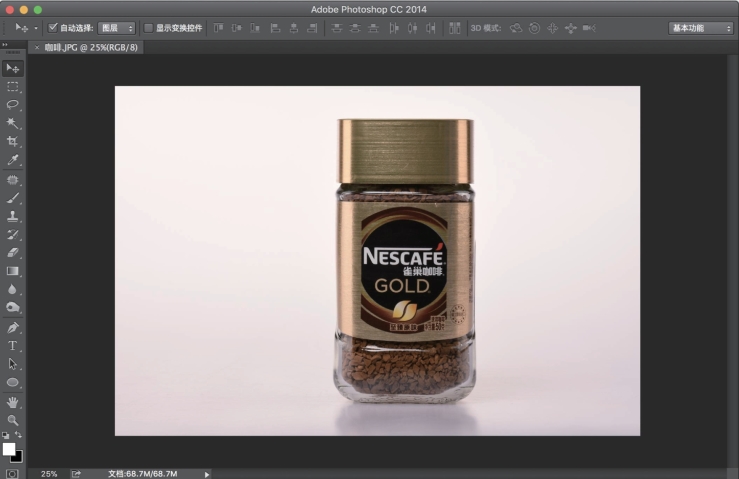Screen dimensions: 739x479
Task: Distribute bottom edges of layers
Action: click(x=373, y=28)
